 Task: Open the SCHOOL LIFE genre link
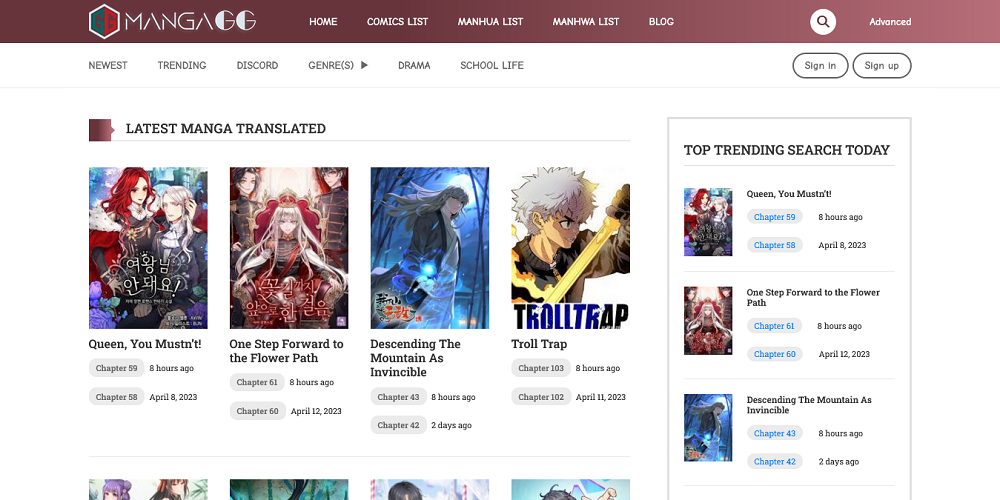click(492, 65)
